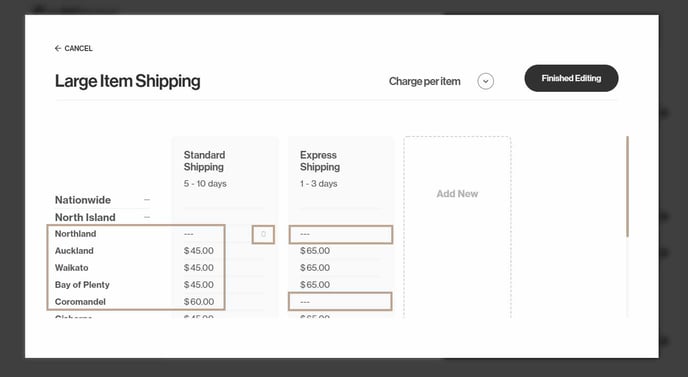Image resolution: width=688 pixels, height=377 pixels.
Task: Click Waikato express price $65.00
Action: point(315,268)
